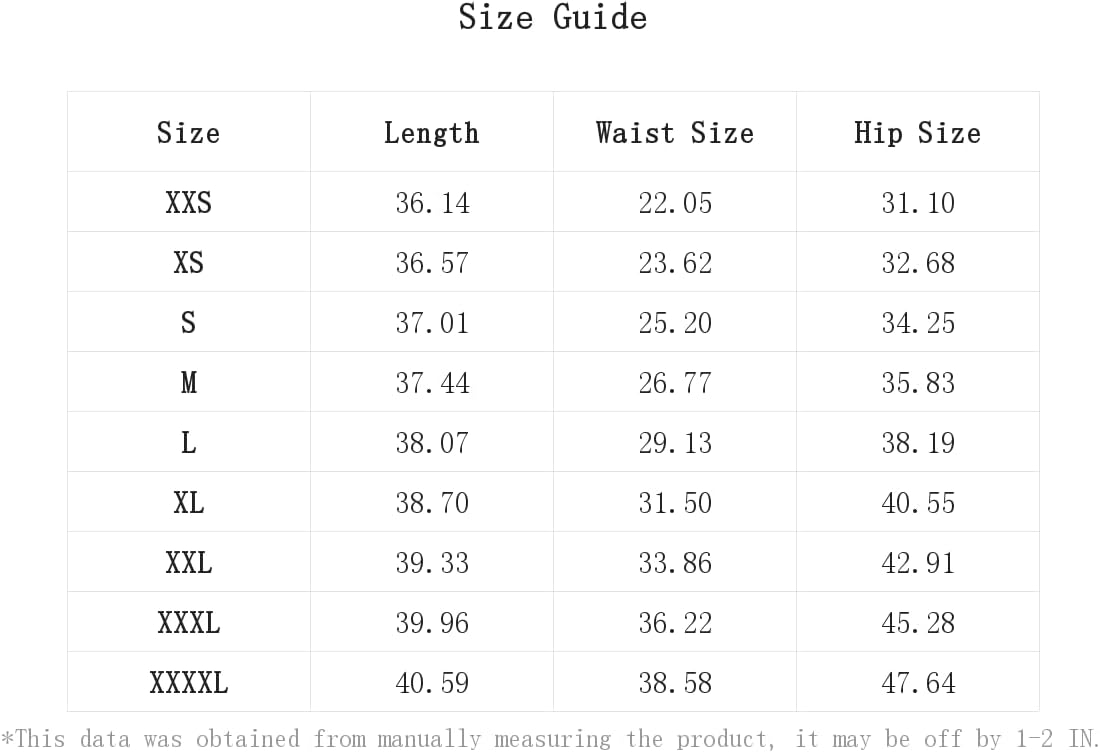The height and width of the screenshot is (753, 1100).
Task: Select the XL size row label
Action: pyautogui.click(x=189, y=503)
